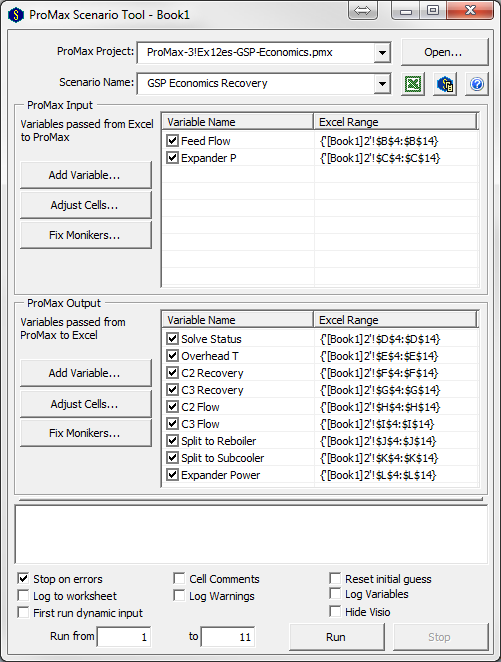Click Adjust Cells in ProMax Output
This screenshot has height=662, width=501.
(x=85, y=404)
